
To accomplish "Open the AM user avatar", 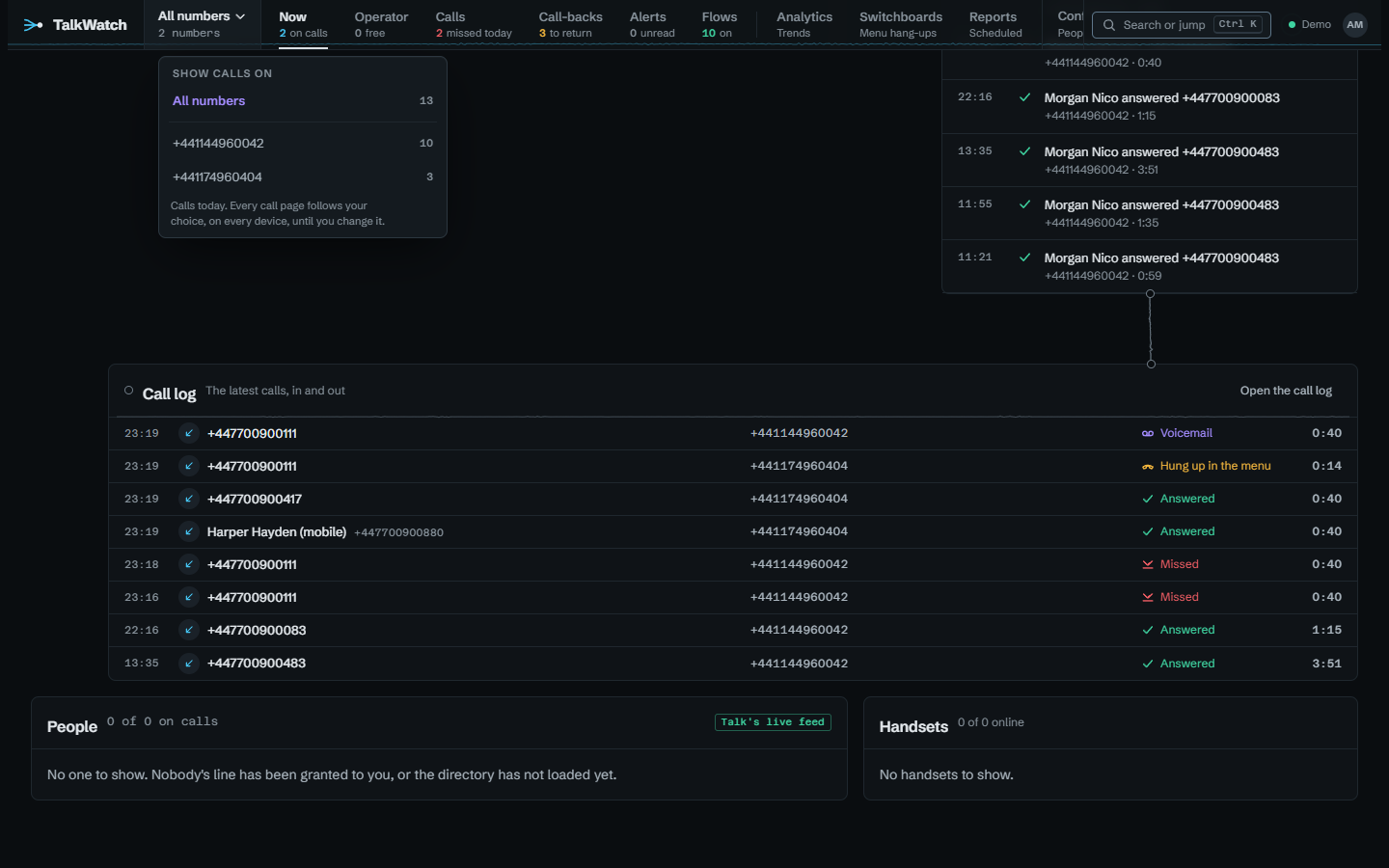I will click(1355, 25).
